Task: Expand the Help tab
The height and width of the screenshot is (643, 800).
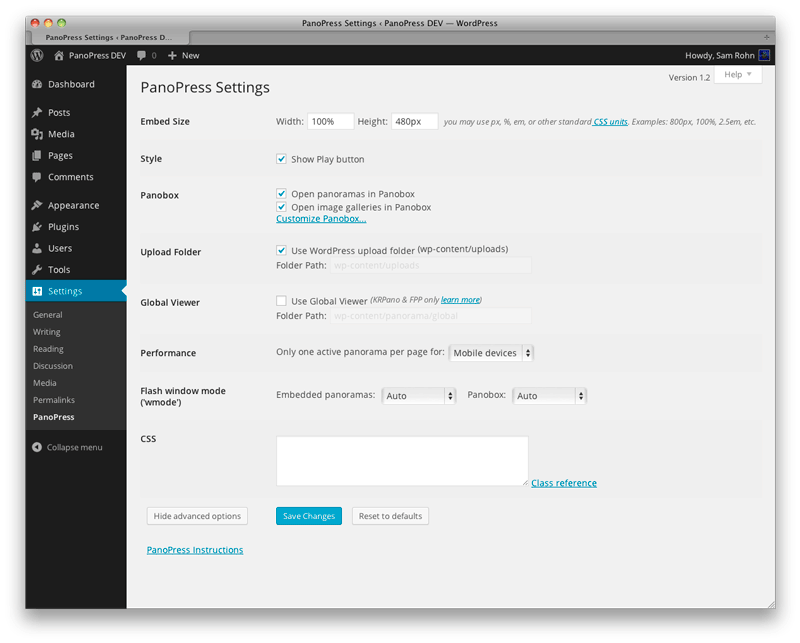Action: (738, 75)
